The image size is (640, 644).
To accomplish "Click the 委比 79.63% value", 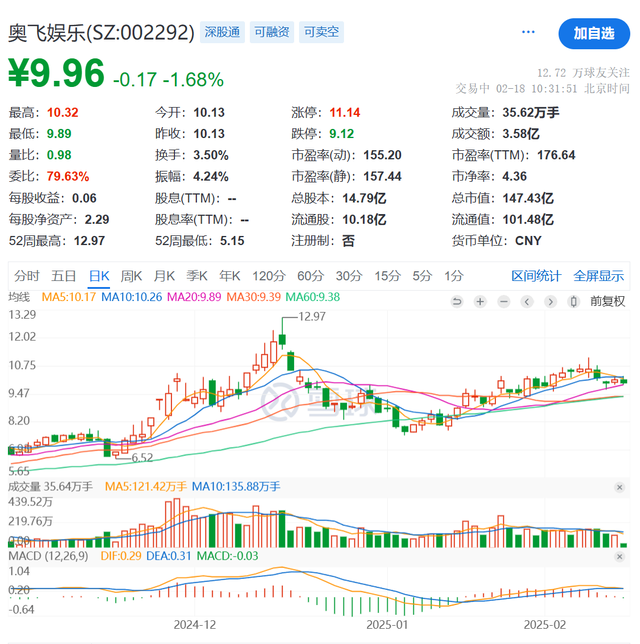I will (68, 177).
